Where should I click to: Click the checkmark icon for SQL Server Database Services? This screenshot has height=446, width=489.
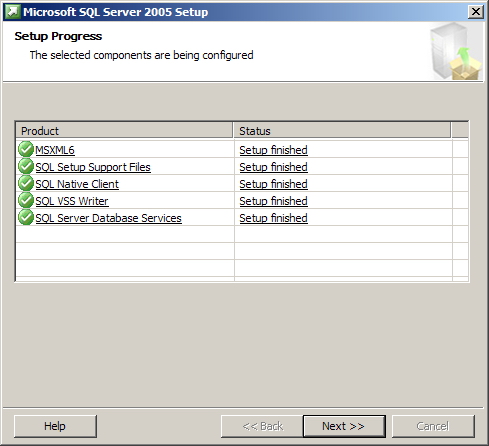point(26,217)
